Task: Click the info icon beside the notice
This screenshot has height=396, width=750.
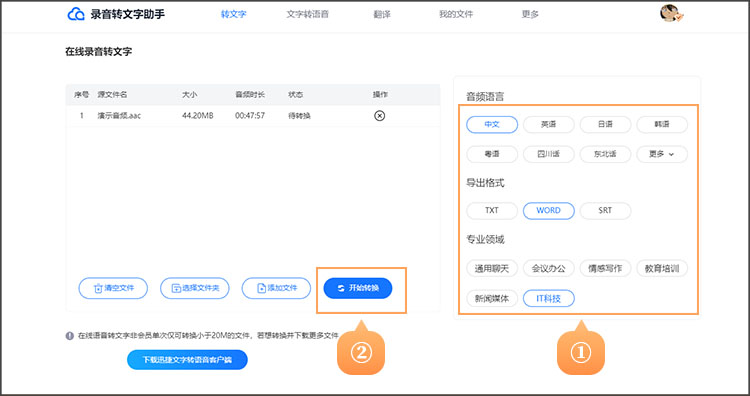Action: 69,336
